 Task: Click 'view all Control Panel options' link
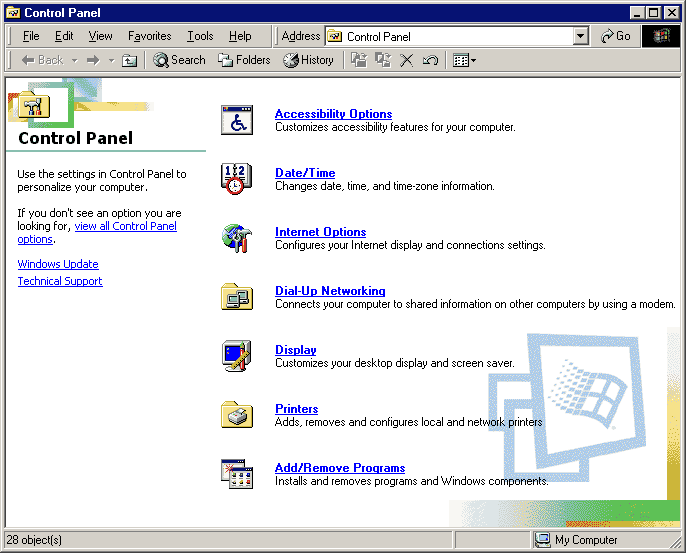pos(126,226)
